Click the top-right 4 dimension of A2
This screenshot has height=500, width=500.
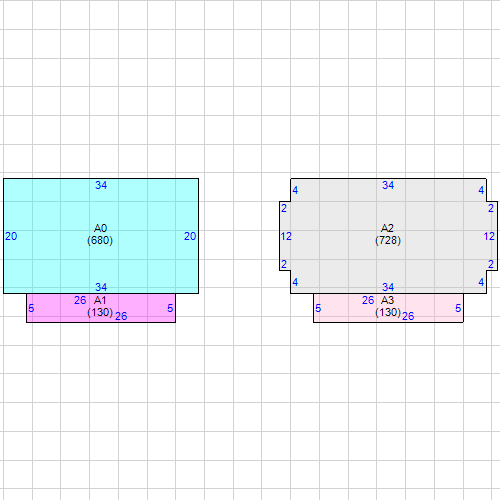(481, 190)
